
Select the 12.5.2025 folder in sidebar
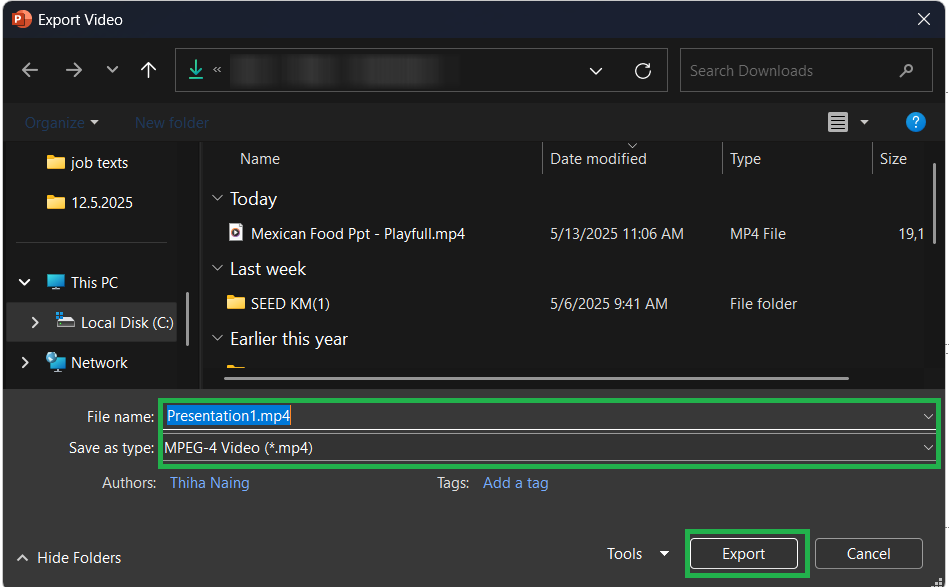(x=90, y=203)
